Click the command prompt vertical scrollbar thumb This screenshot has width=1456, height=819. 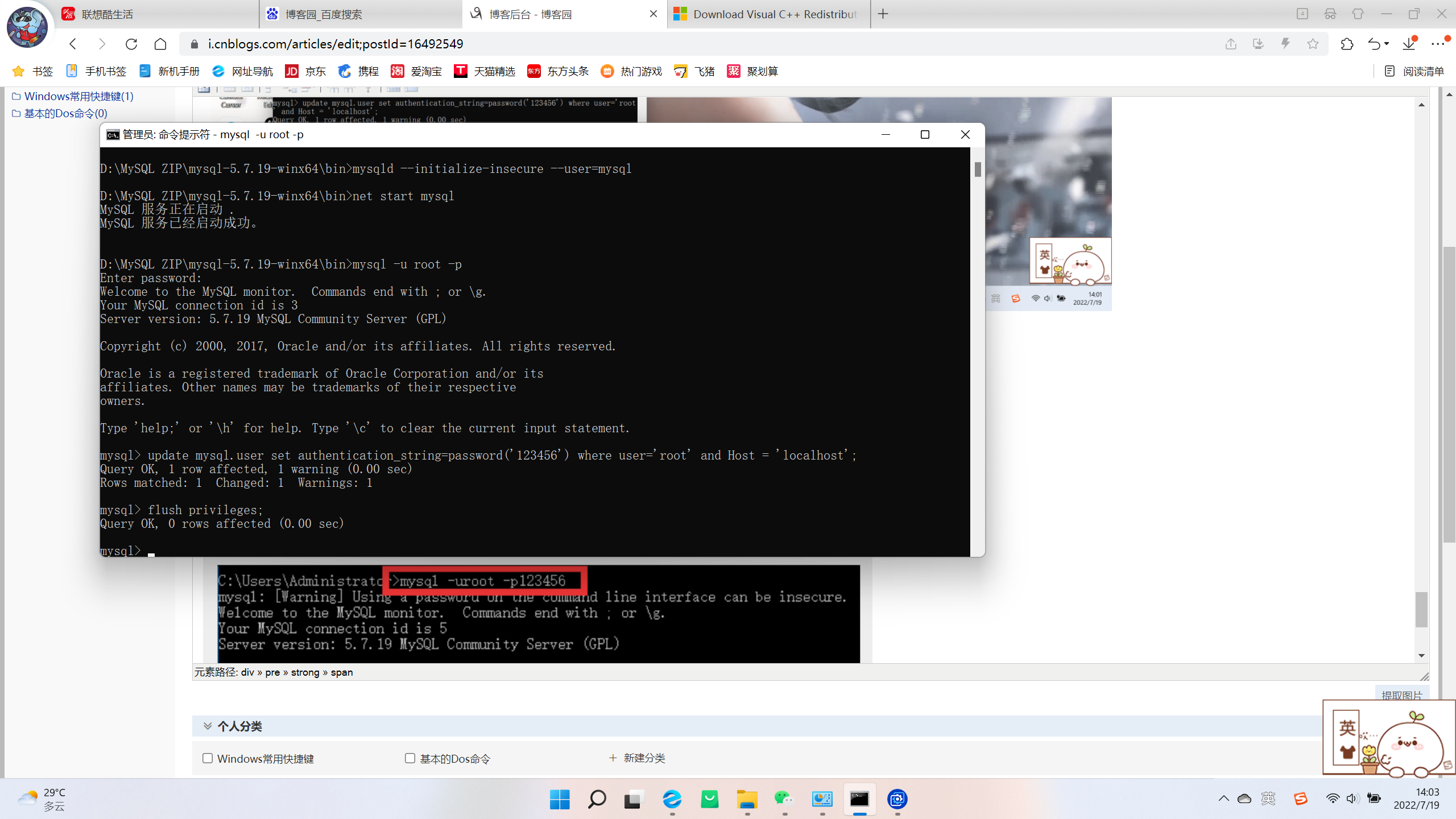click(x=978, y=169)
